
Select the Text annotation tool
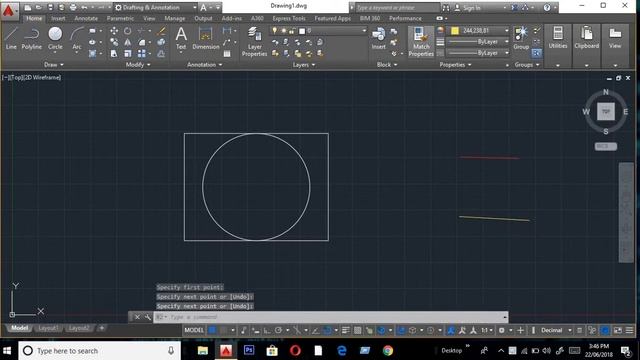[181, 39]
